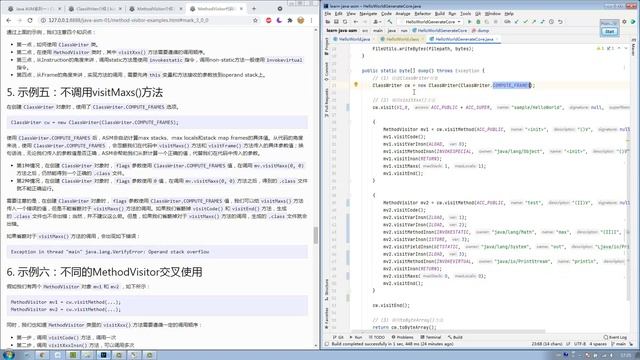Click Git commit checkmark icon
640x360 pixels.
525,22
